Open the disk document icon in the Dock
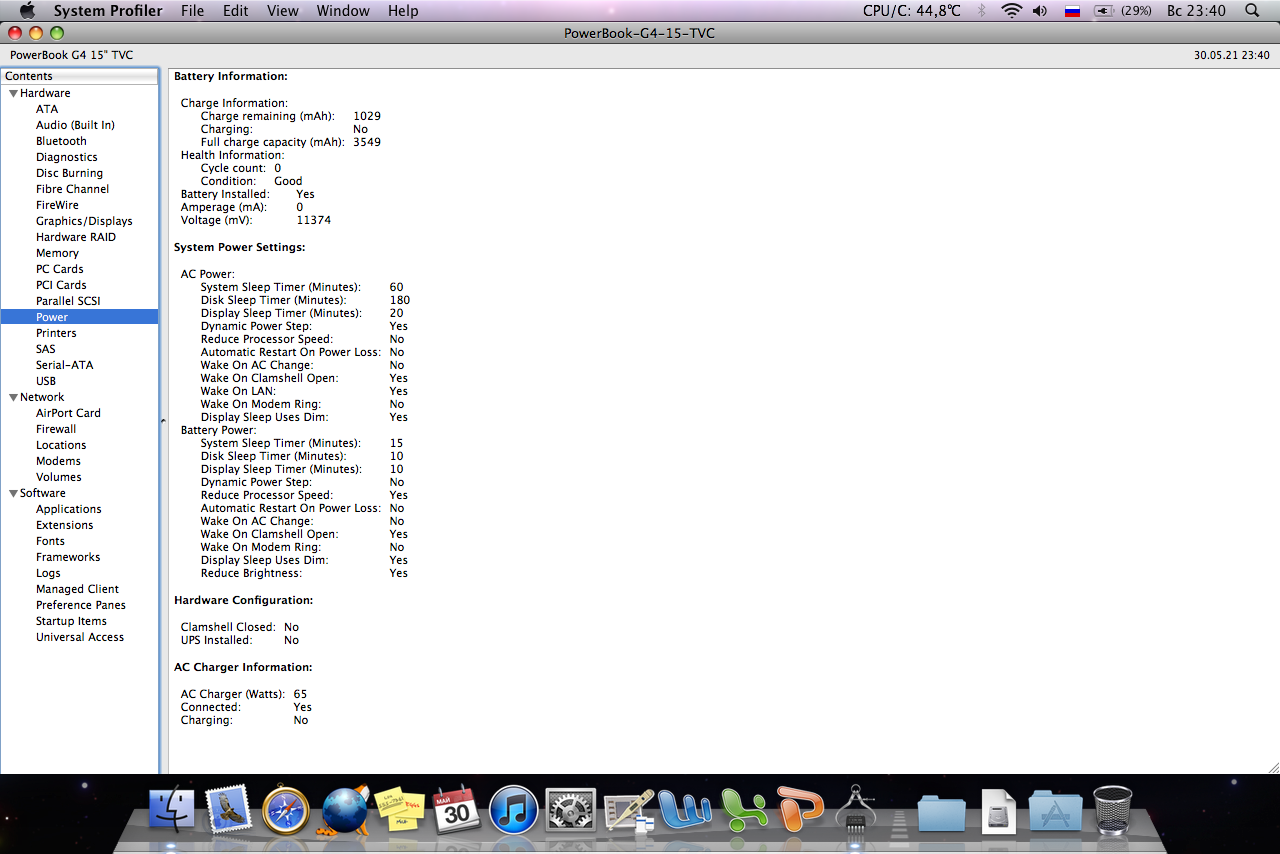Image resolution: width=1280 pixels, height=854 pixels. 998,810
